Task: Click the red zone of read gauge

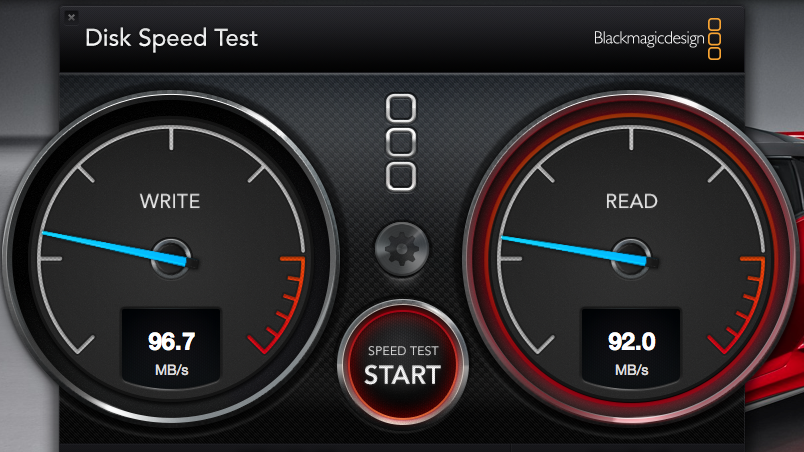Action: click(743, 306)
